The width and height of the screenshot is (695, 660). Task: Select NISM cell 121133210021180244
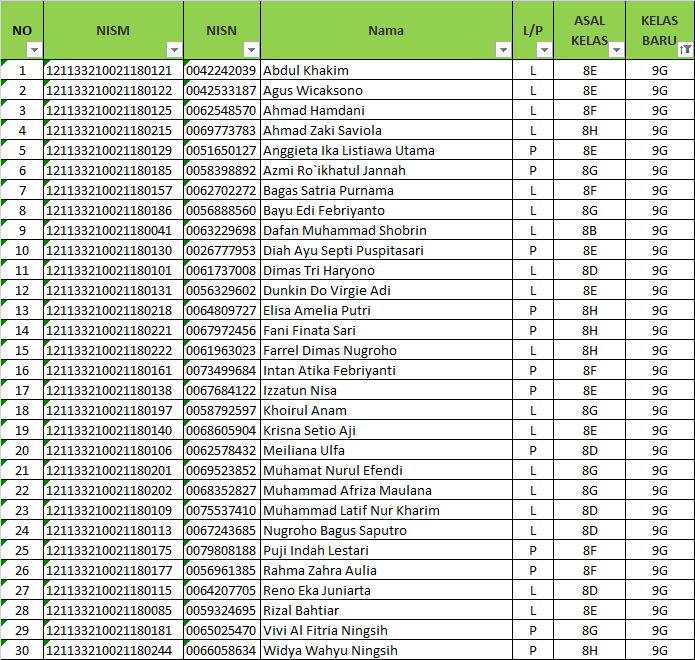[x=113, y=651]
